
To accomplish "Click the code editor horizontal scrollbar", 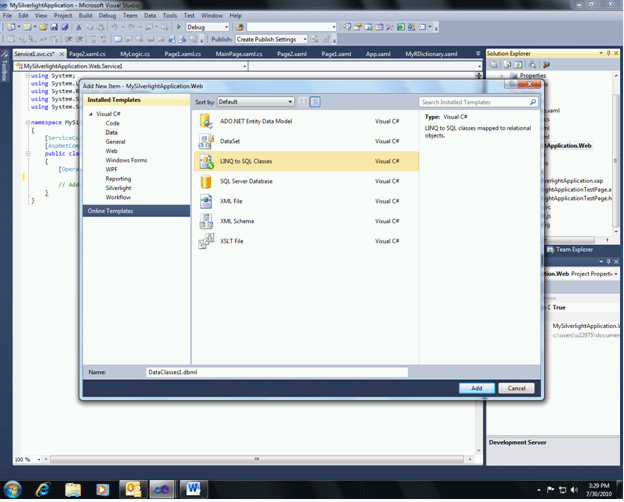I will click(257, 459).
